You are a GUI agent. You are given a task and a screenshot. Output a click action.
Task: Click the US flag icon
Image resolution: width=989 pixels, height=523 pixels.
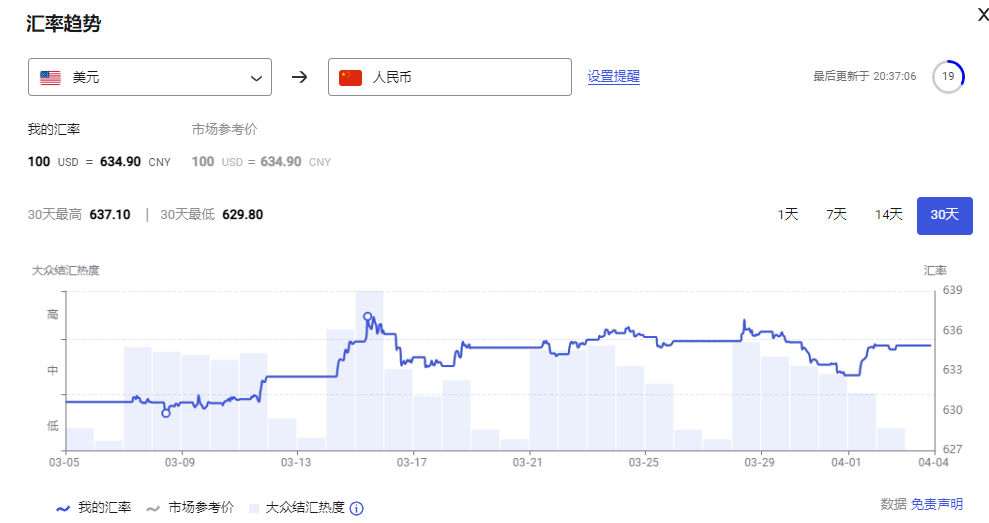(50, 78)
